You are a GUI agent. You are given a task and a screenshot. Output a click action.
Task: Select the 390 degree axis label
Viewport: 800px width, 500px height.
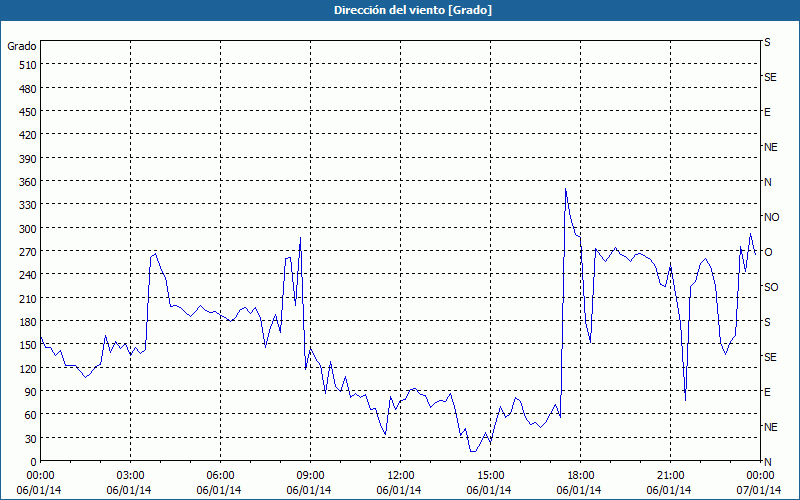coord(28,159)
